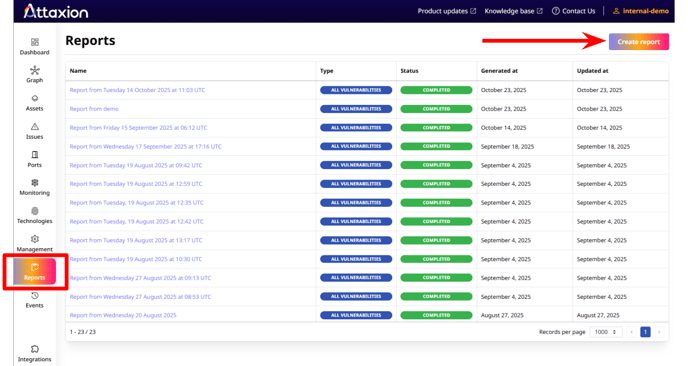This screenshot has height=366, width=688.
Task: Click 'September 18, 2025' Generated at cell
Action: (x=507, y=147)
